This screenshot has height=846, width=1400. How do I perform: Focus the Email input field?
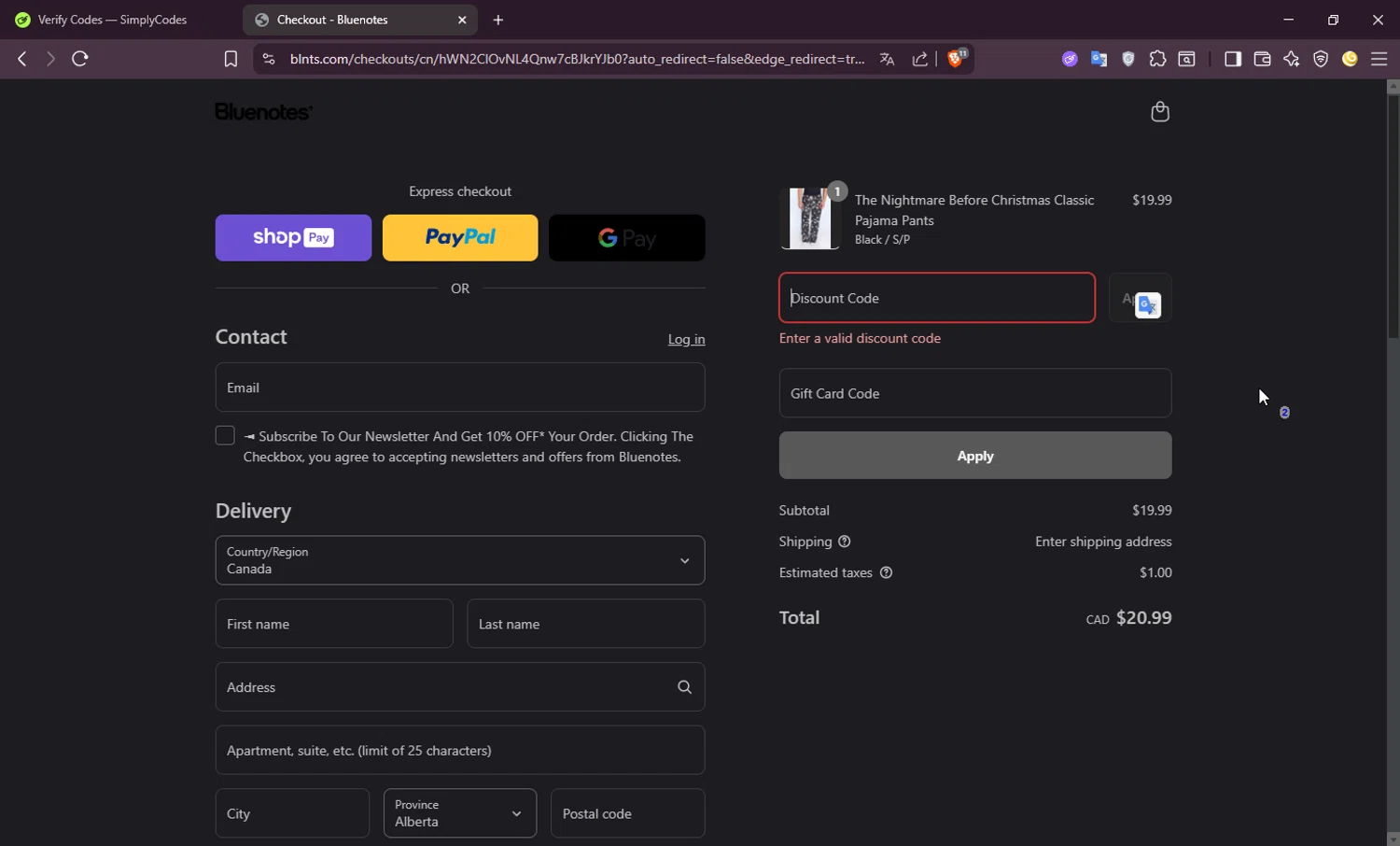coord(460,388)
